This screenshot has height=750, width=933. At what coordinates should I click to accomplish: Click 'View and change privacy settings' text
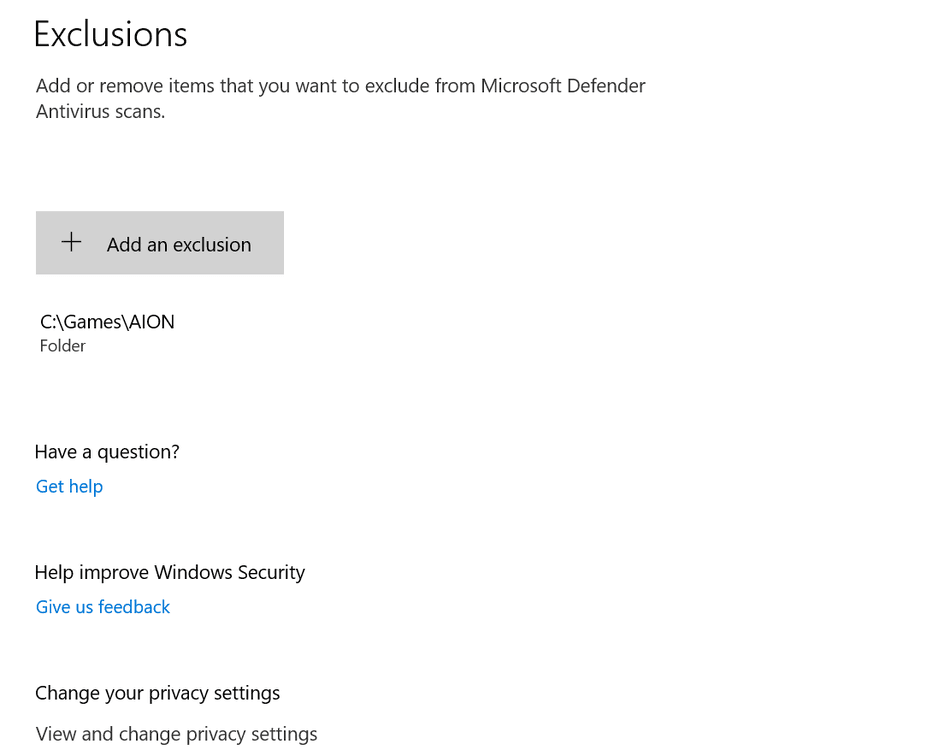point(176,734)
